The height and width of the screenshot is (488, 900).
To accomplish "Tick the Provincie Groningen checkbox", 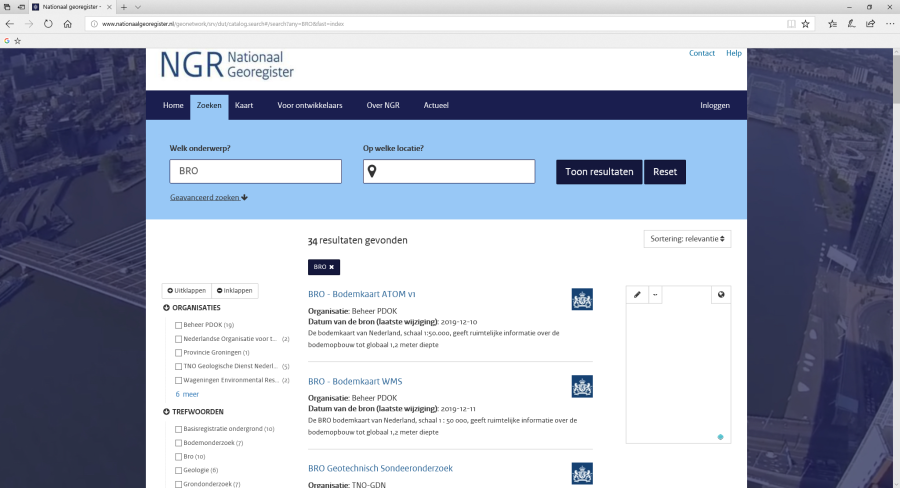I will (178, 353).
